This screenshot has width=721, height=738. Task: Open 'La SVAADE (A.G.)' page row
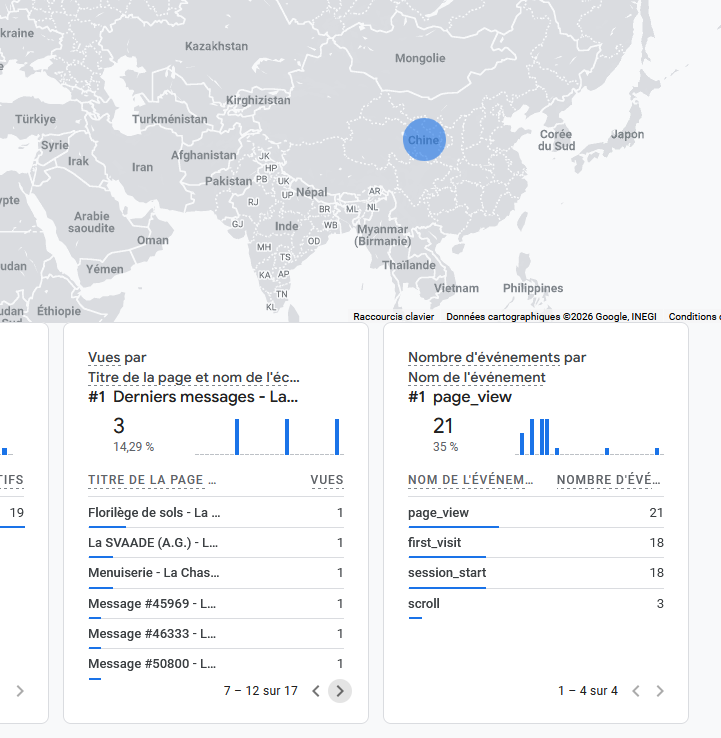(x=153, y=543)
